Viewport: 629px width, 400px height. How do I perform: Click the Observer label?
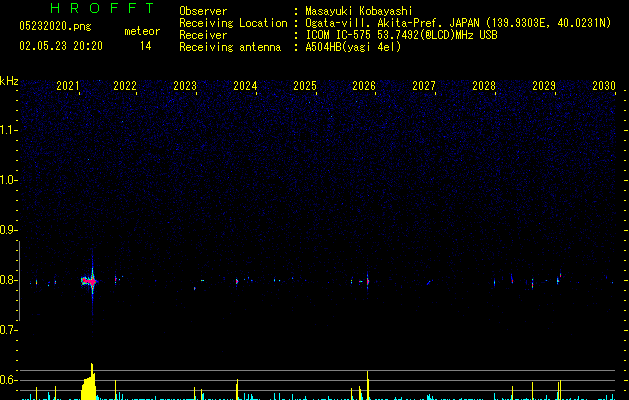203,11
